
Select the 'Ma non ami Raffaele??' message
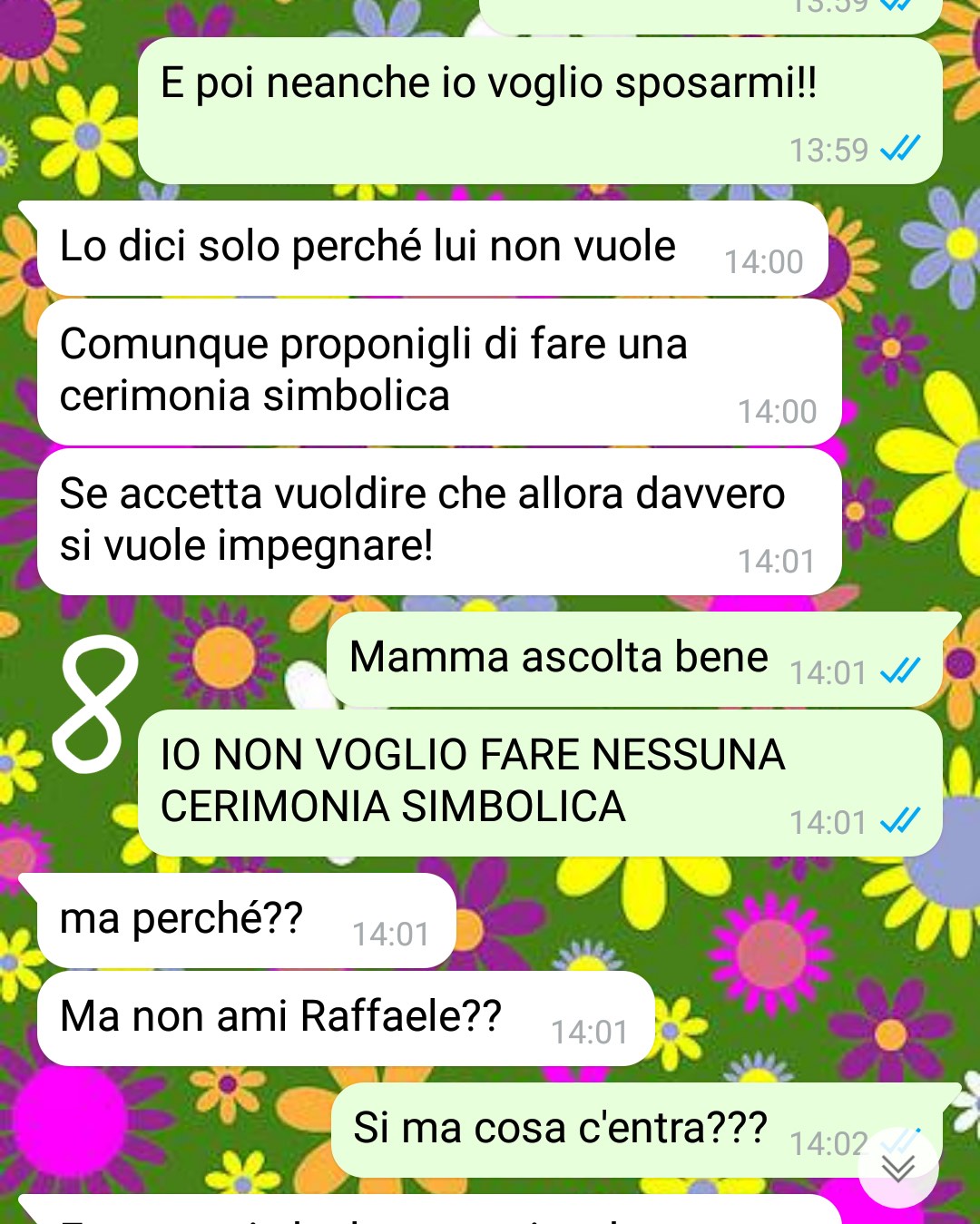click(346, 1018)
